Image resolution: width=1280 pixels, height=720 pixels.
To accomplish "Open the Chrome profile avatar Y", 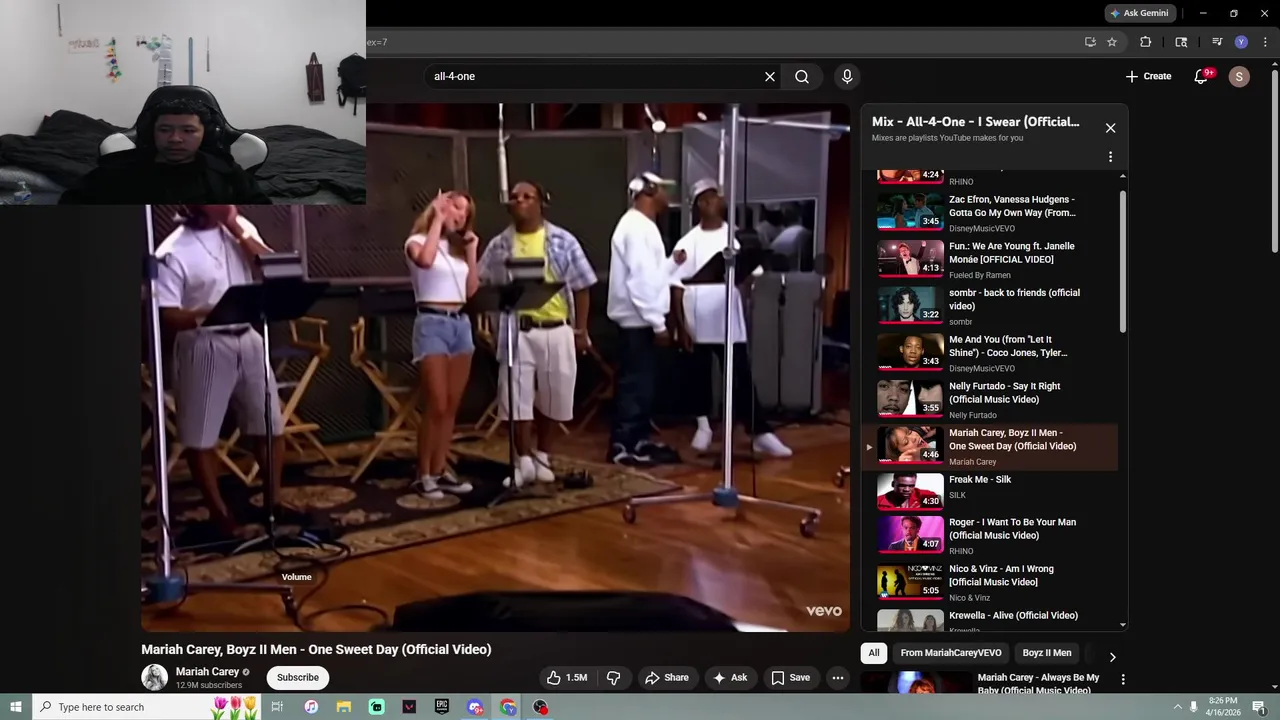I will click(1241, 42).
